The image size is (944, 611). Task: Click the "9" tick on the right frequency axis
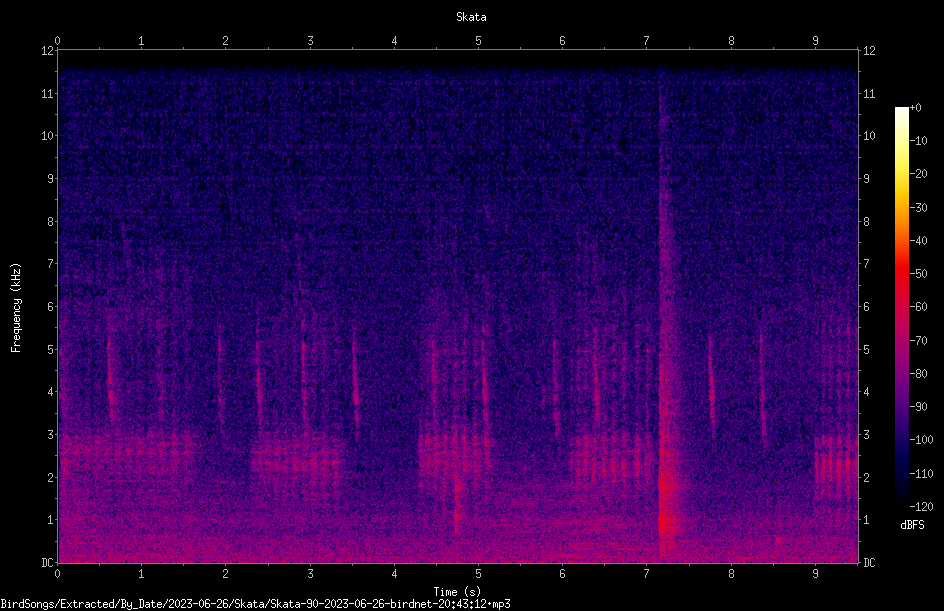(x=866, y=179)
